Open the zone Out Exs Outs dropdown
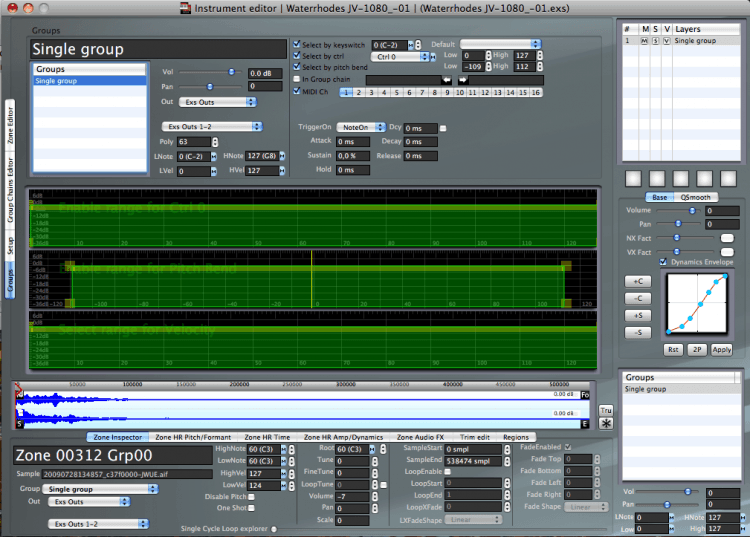This screenshot has height=537, width=750. click(x=89, y=502)
